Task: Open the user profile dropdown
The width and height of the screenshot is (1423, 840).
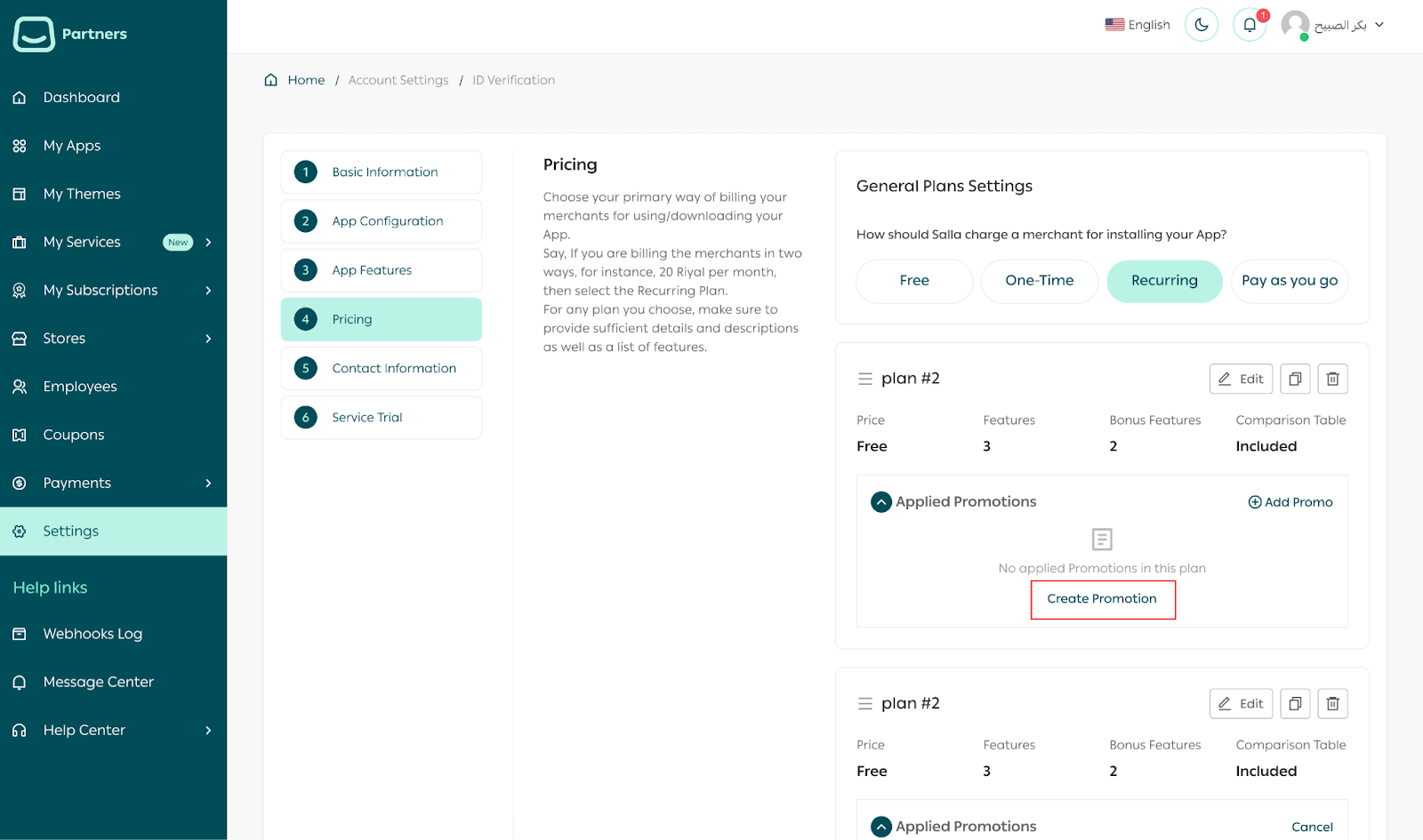Action: (1332, 25)
